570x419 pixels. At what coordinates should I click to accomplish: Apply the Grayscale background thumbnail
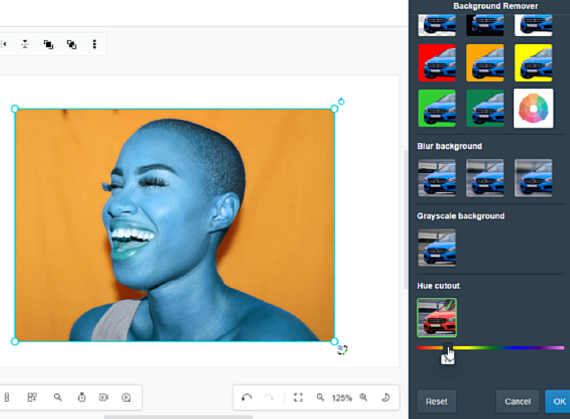click(437, 248)
